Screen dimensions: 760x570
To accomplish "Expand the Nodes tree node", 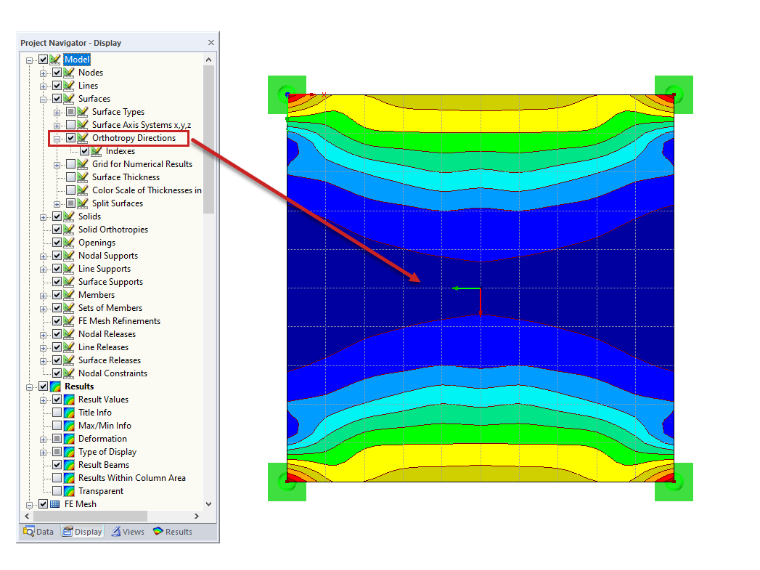I will point(43,73).
